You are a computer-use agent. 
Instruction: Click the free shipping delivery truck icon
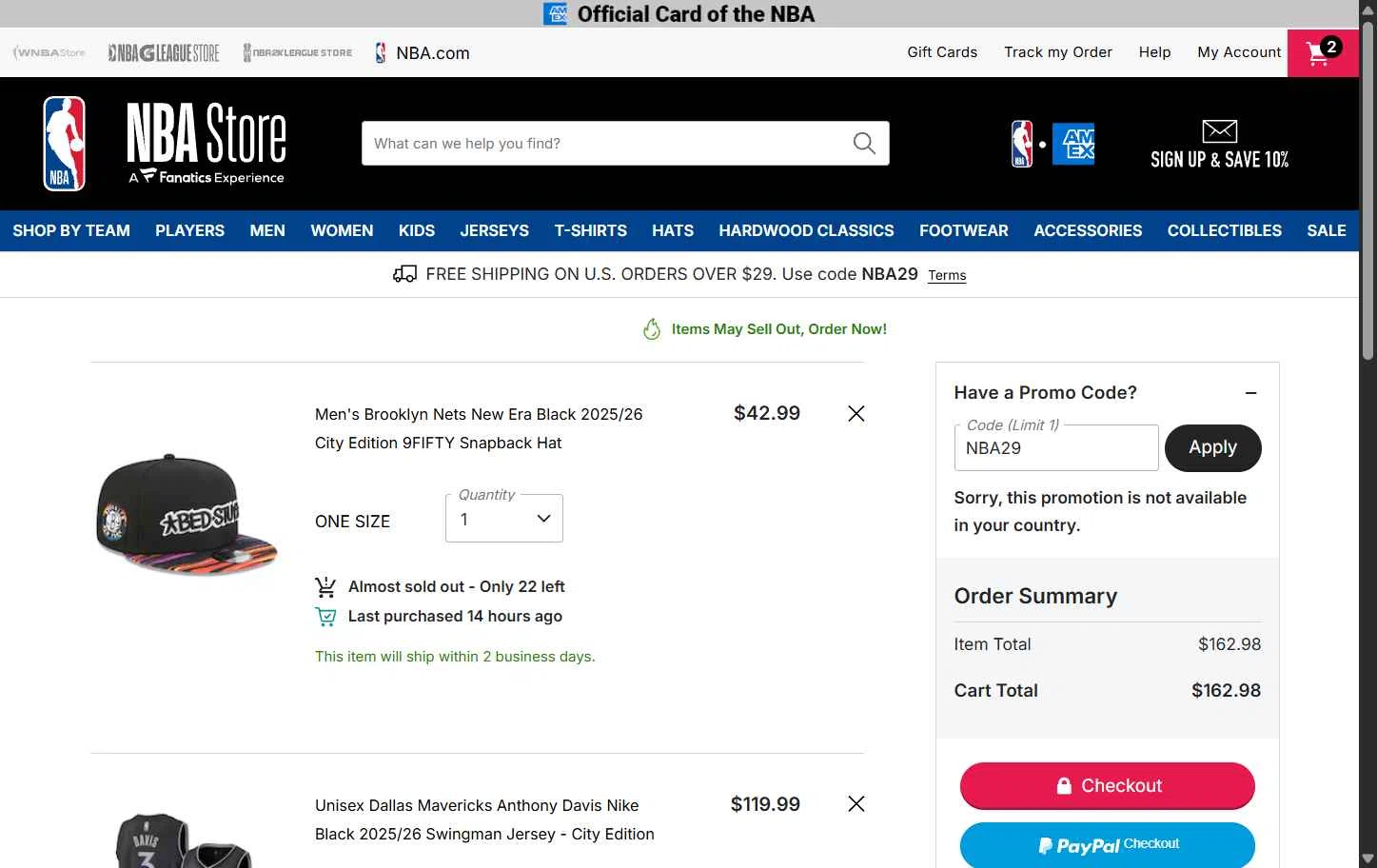(x=404, y=274)
